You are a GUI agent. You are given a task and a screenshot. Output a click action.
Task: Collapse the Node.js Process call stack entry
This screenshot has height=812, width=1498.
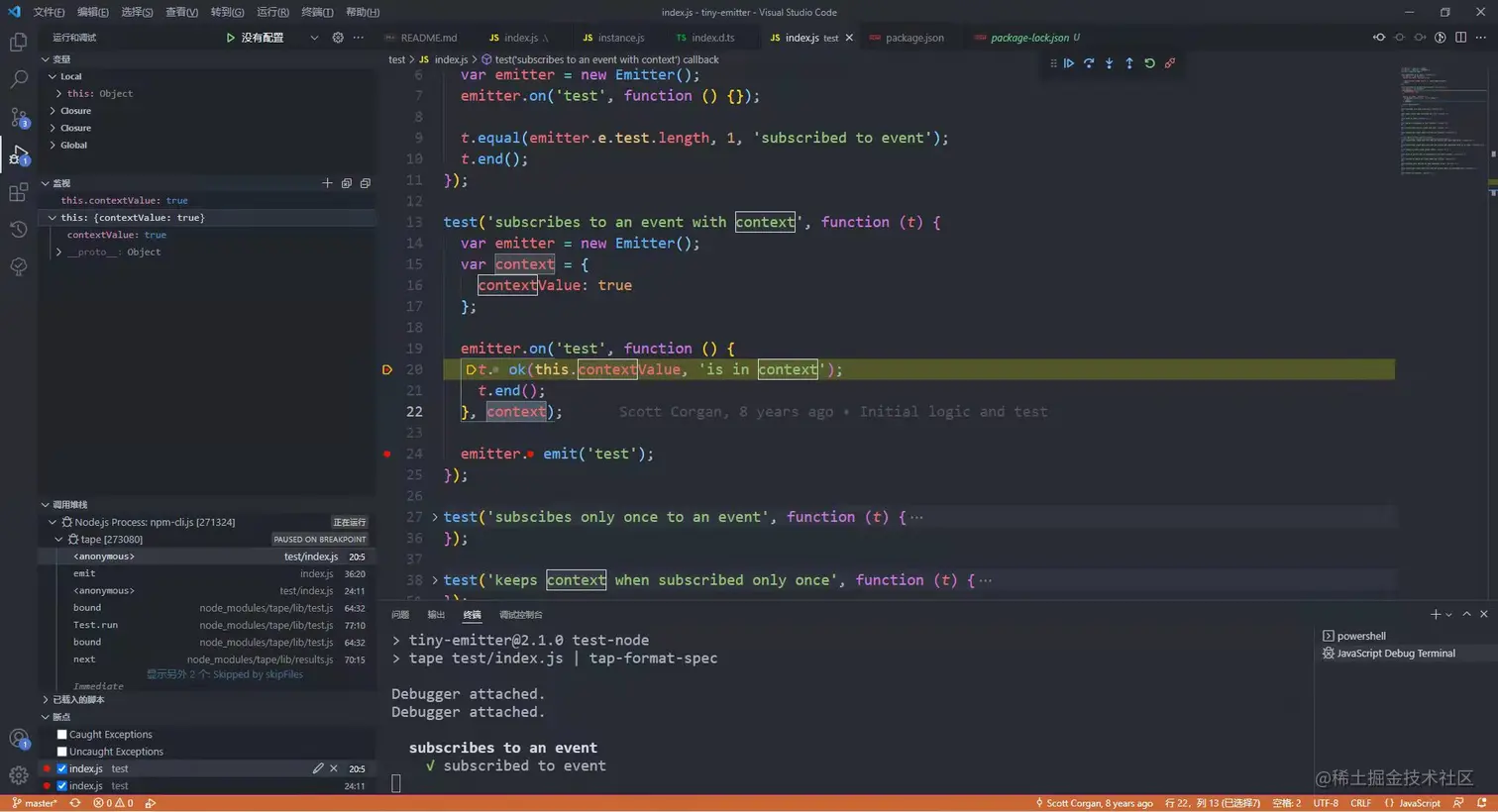pos(53,522)
